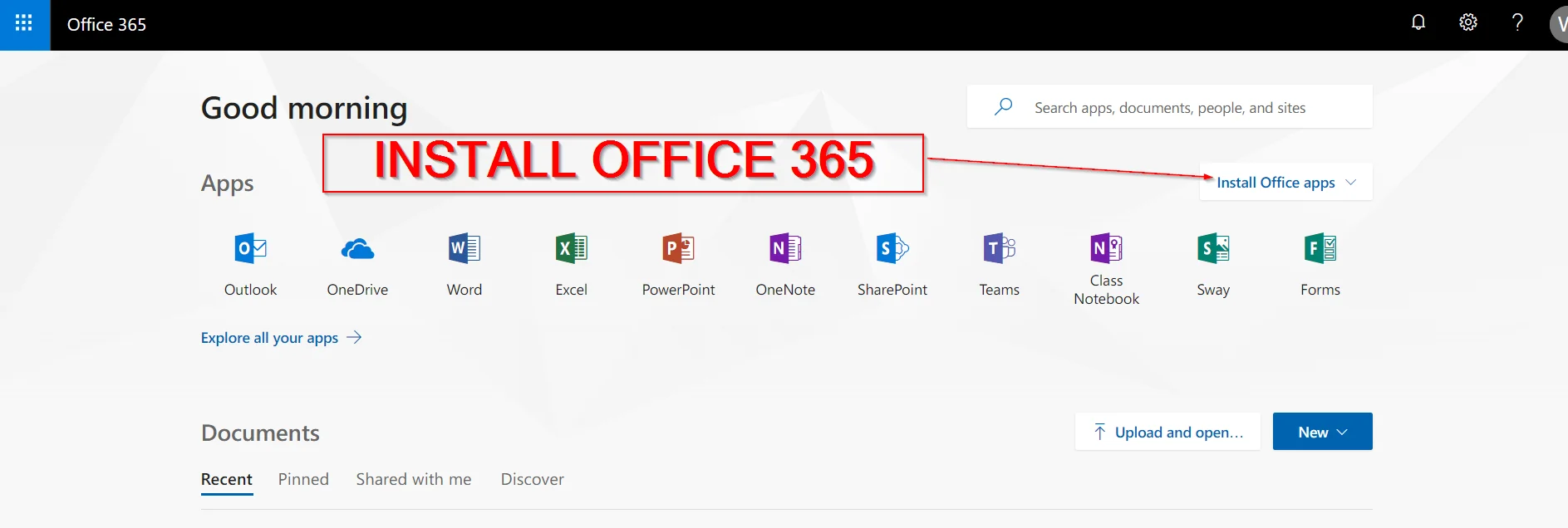Expand the Install Office apps dropdown
Image resolution: width=1568 pixels, height=528 pixels.
(1285, 182)
